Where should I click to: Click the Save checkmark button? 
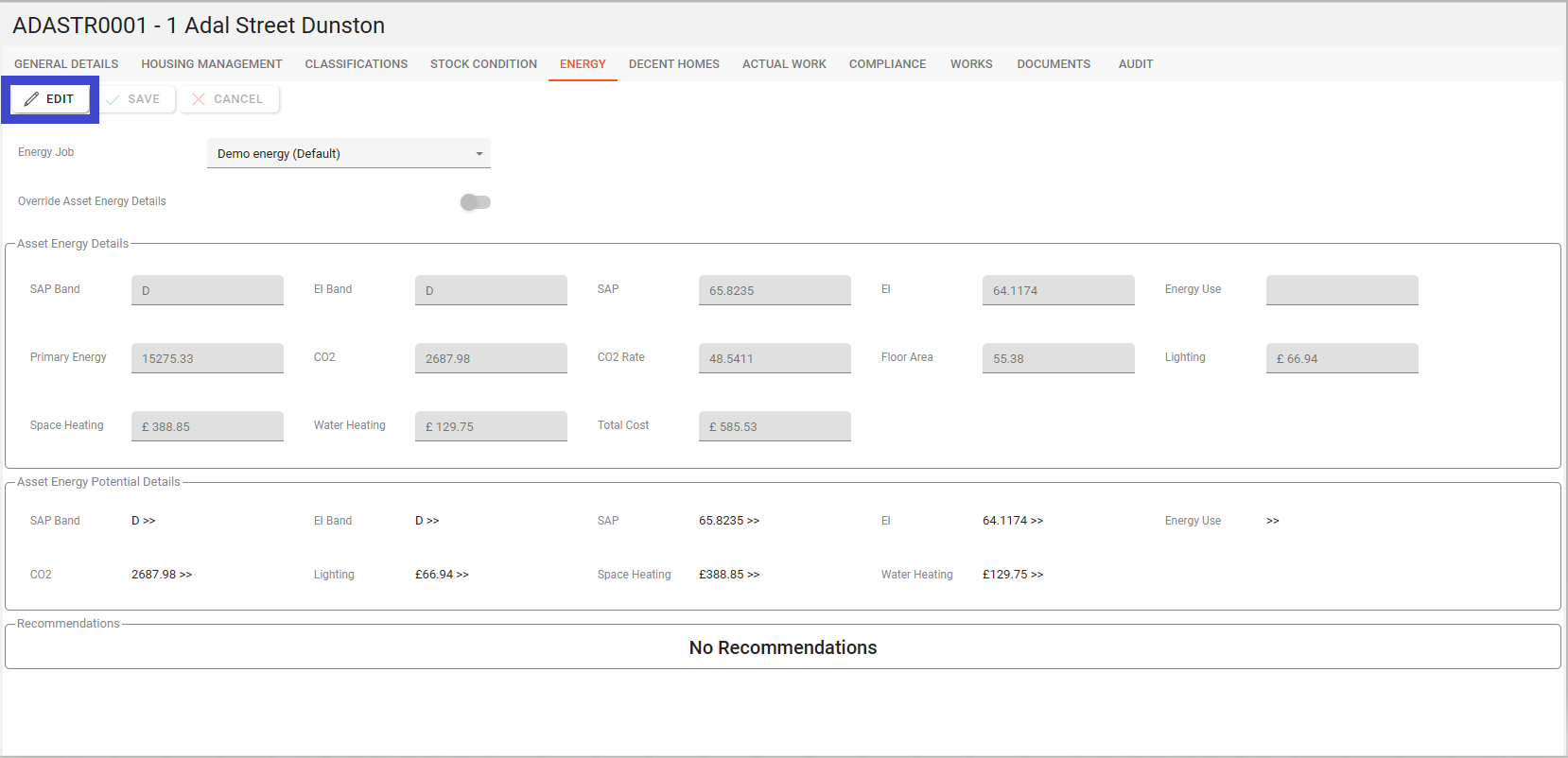pos(134,99)
